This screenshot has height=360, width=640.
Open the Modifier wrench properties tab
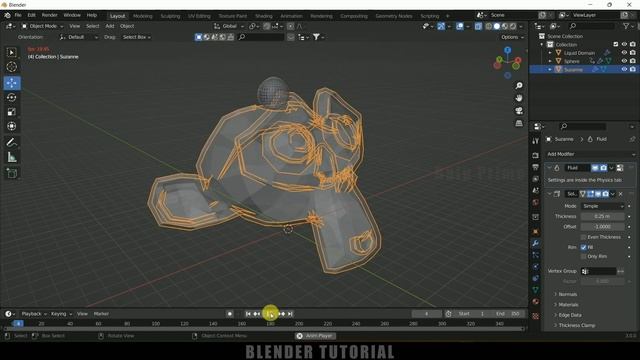click(536, 243)
